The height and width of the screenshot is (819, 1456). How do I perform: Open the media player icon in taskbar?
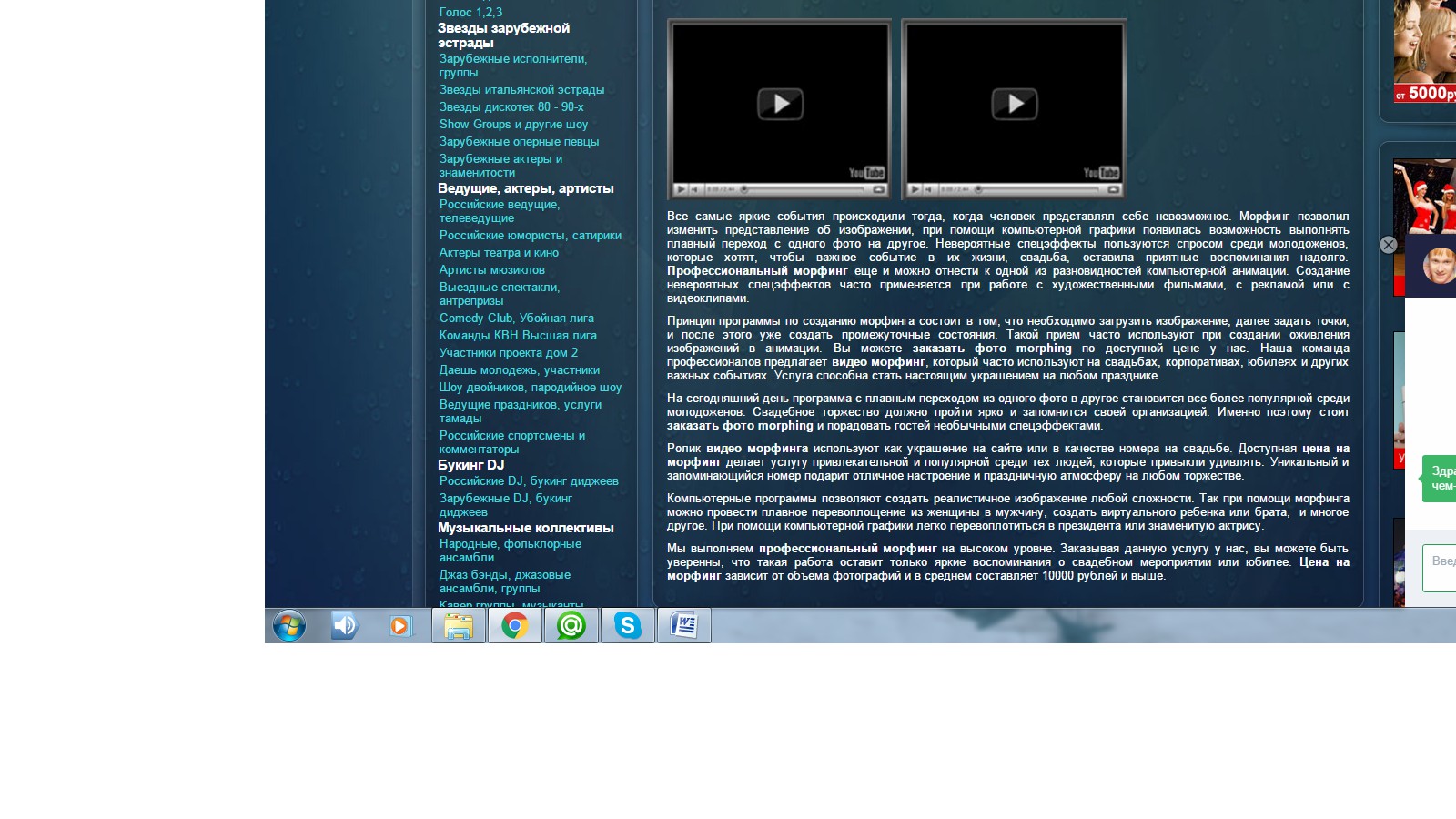(x=401, y=625)
